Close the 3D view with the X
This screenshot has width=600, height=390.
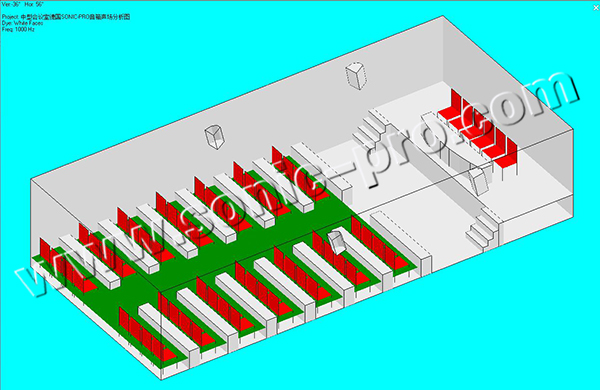click(x=596, y=8)
